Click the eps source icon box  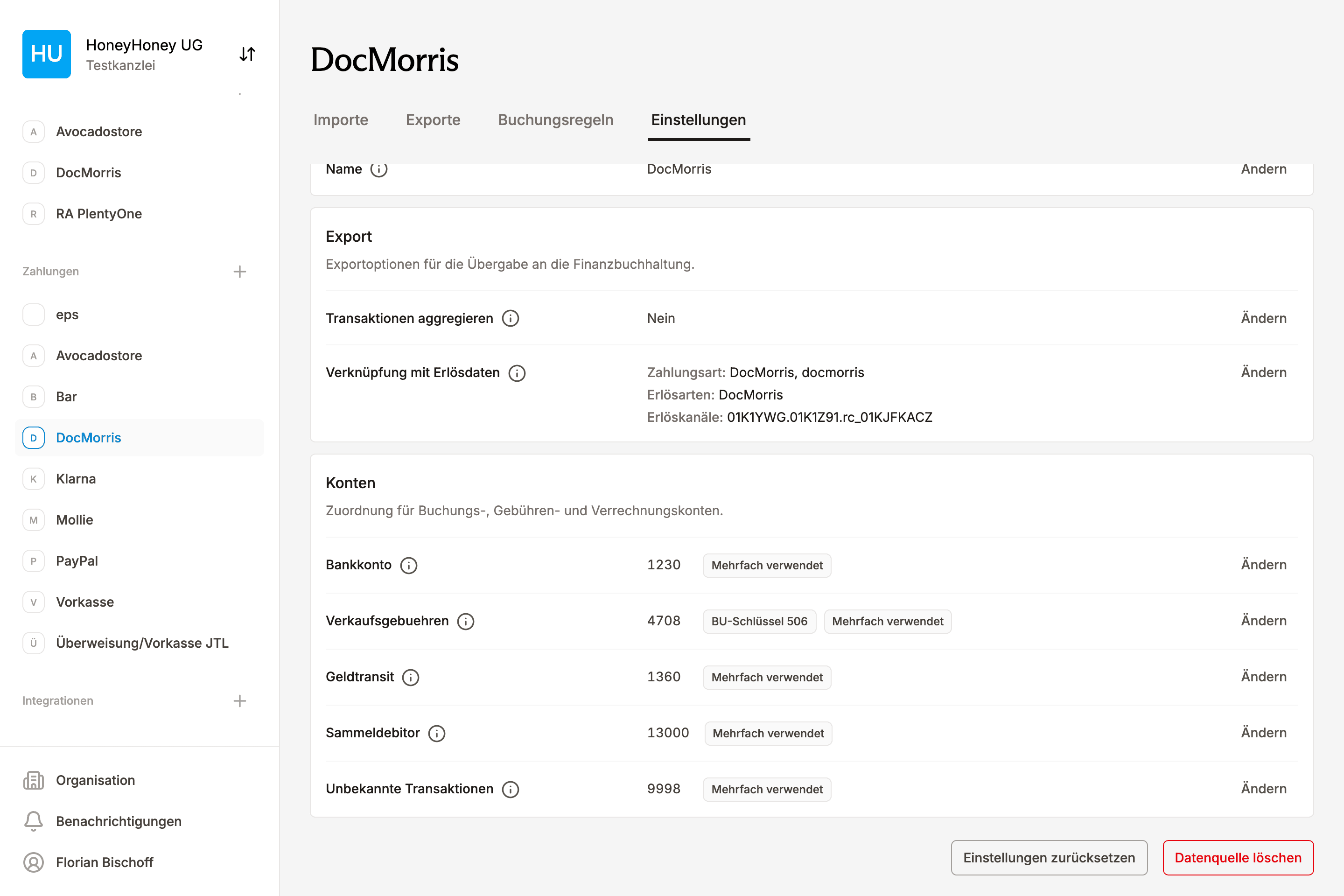point(34,315)
